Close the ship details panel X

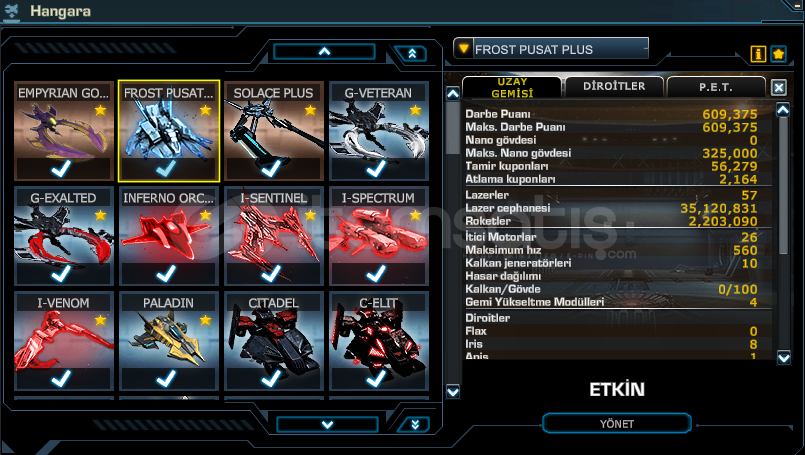(778, 87)
